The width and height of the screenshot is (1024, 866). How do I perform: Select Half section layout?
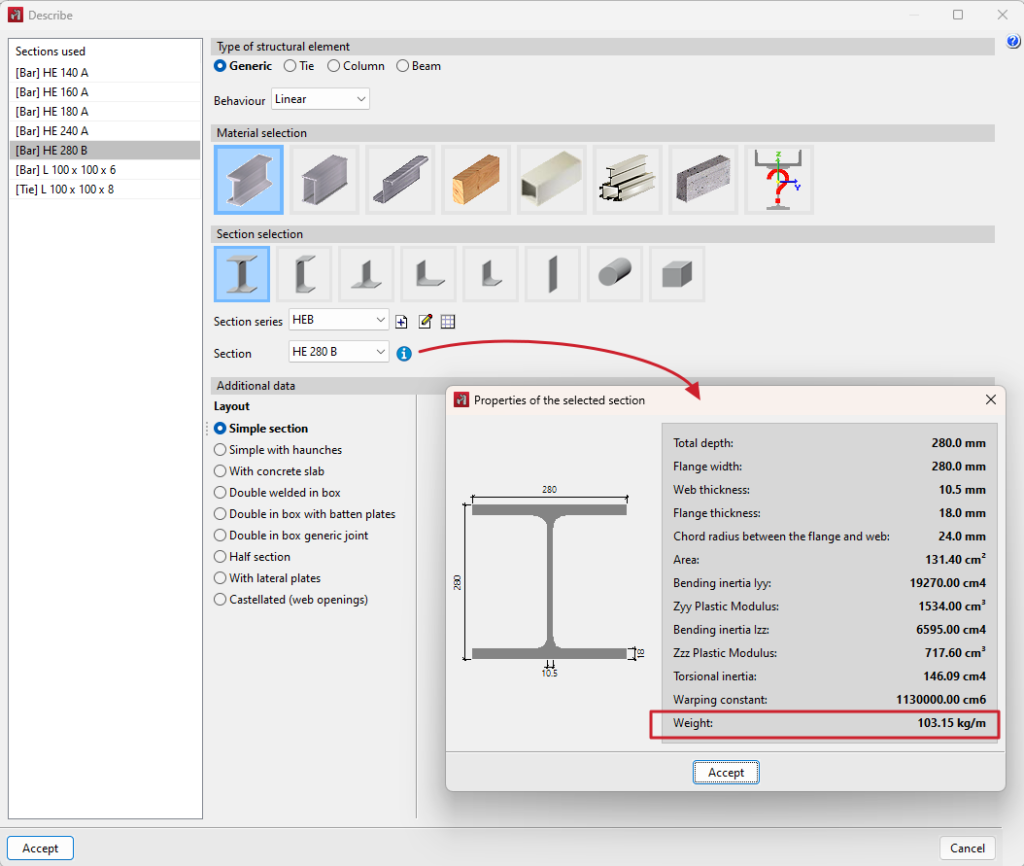(x=252, y=556)
